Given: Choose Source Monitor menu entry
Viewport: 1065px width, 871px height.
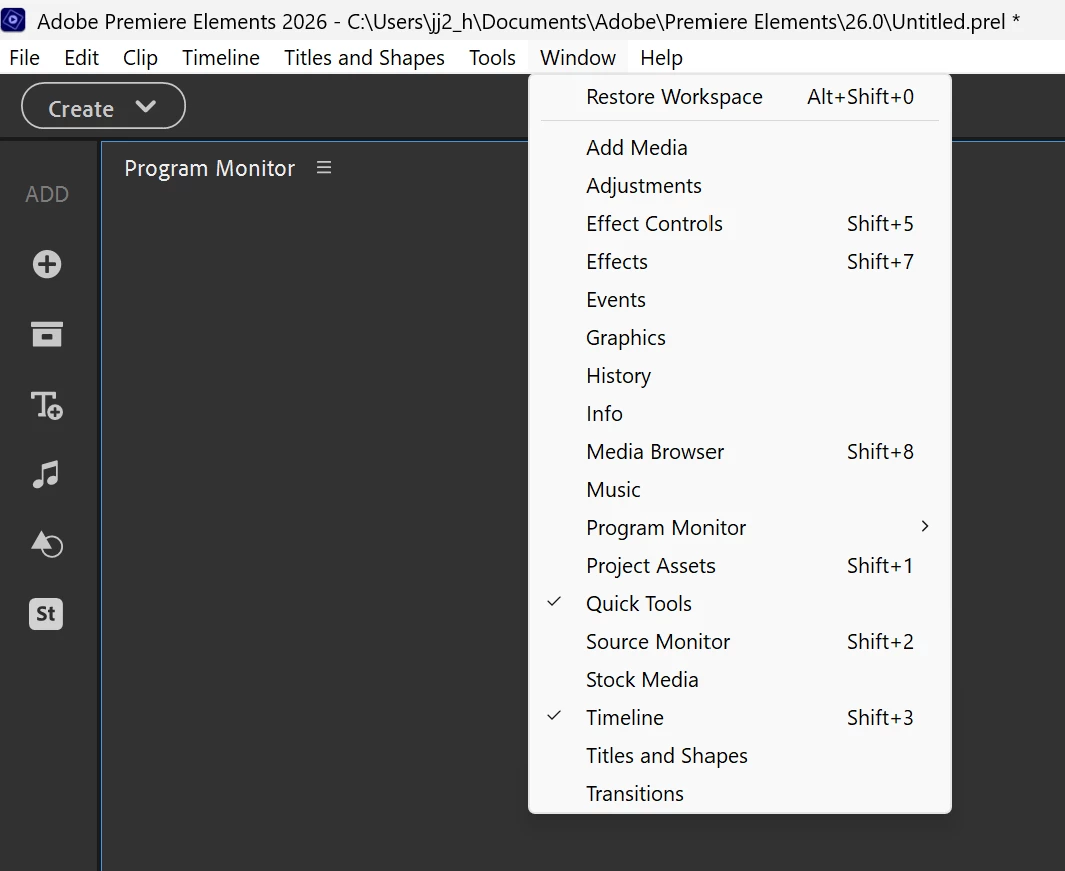Looking at the screenshot, I should (740, 641).
